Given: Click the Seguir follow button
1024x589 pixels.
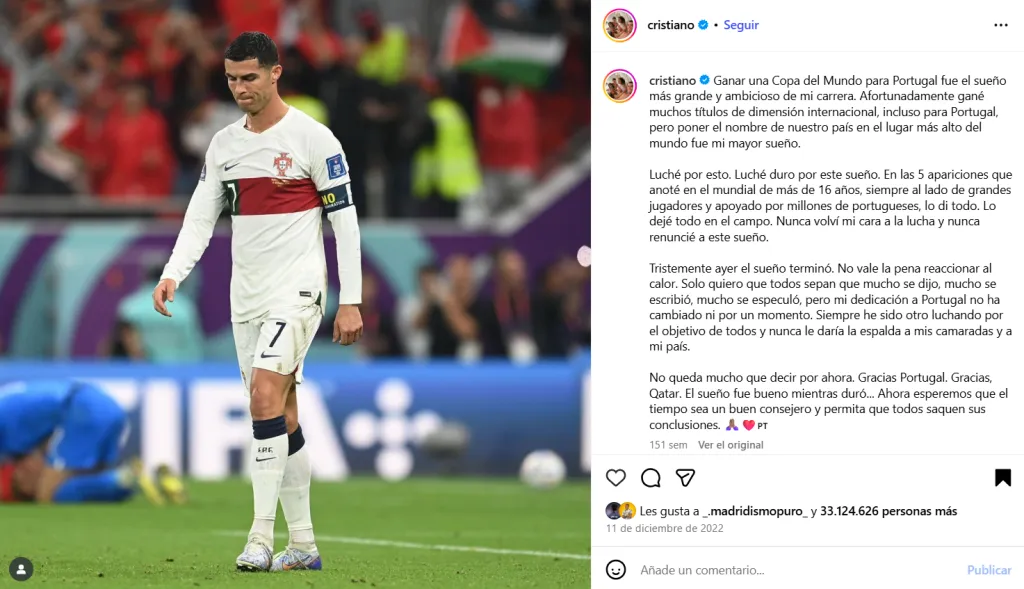Looking at the screenshot, I should tap(741, 25).
